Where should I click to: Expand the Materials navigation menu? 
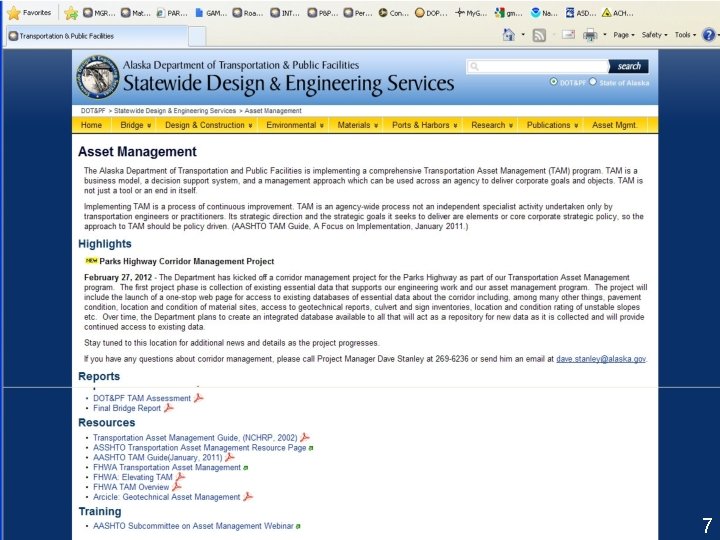pyautogui.click(x=358, y=125)
